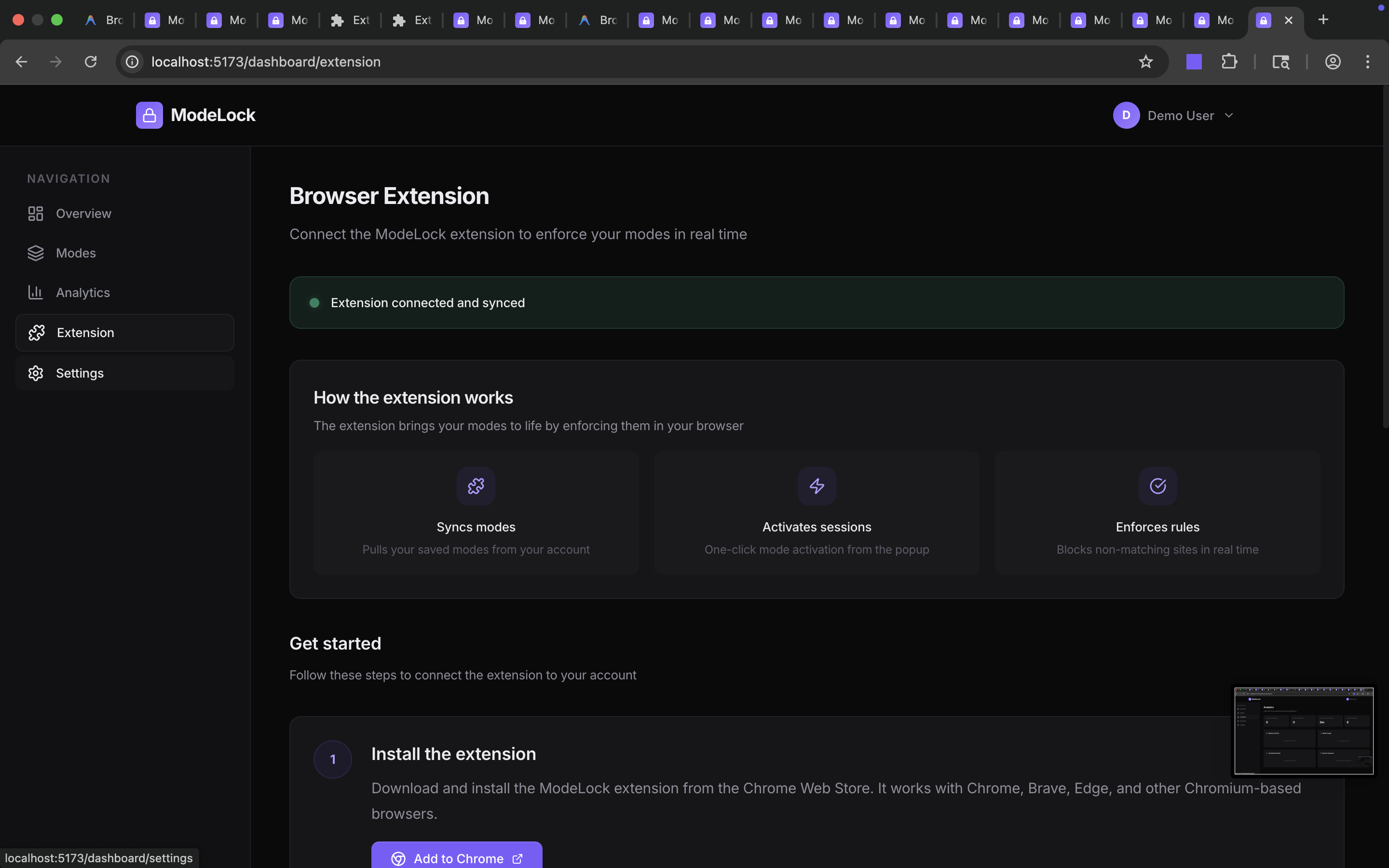Bookmark this page with star icon
The height and width of the screenshot is (868, 1389).
(1145, 61)
